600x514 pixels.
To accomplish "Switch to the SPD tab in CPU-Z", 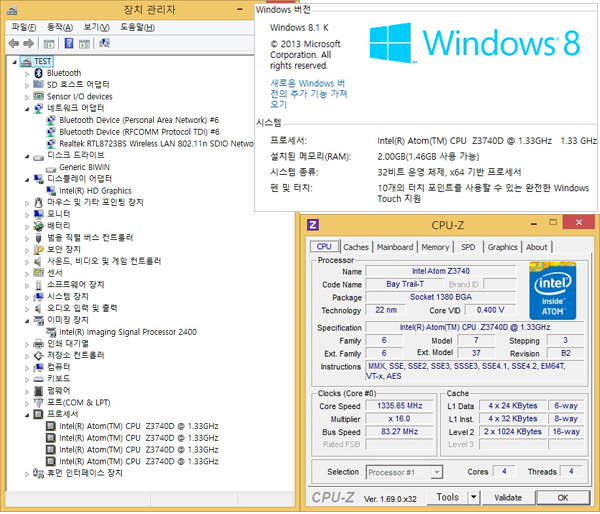I will [468, 247].
